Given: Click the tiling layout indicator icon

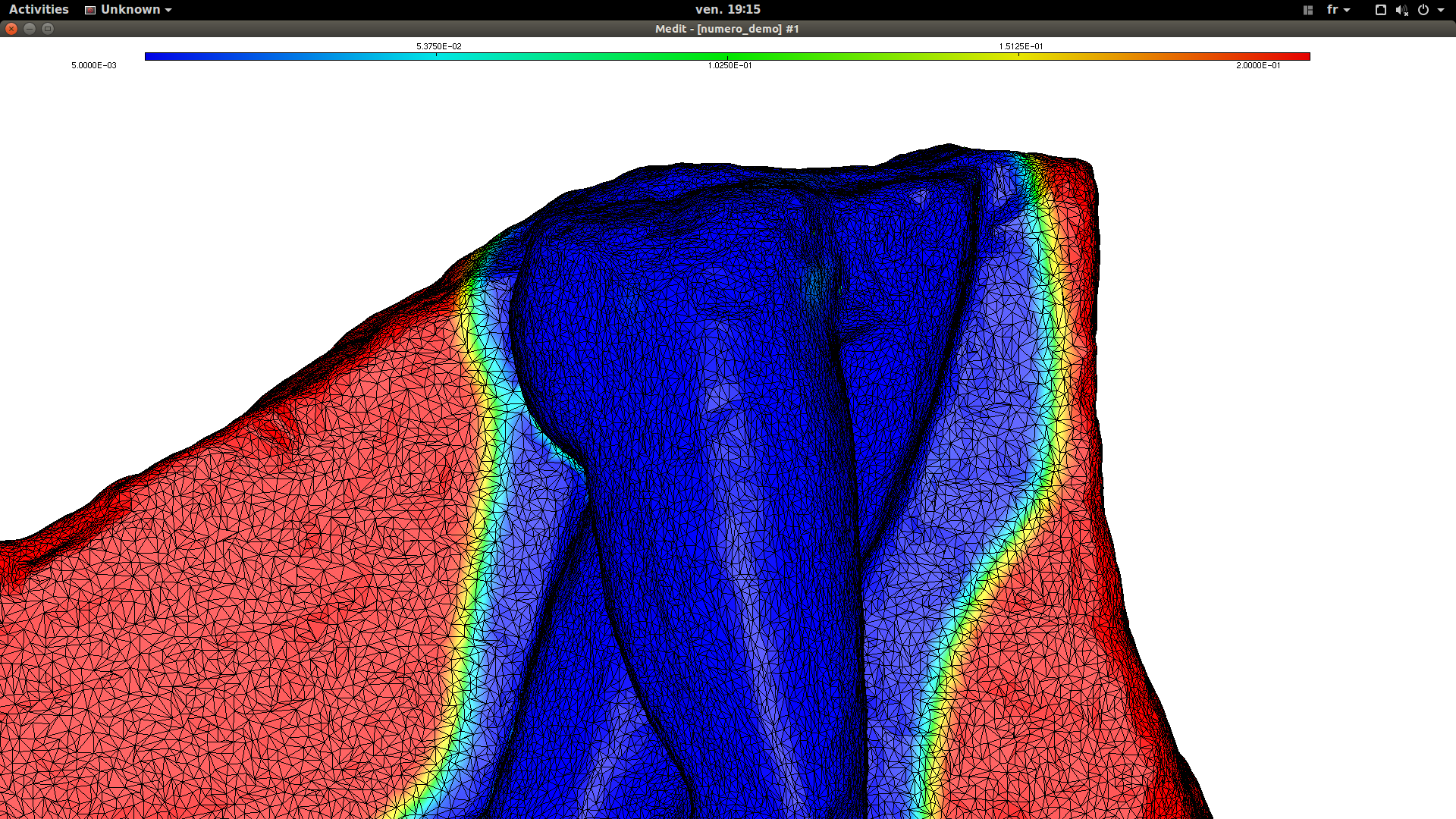Looking at the screenshot, I should point(1308,10).
